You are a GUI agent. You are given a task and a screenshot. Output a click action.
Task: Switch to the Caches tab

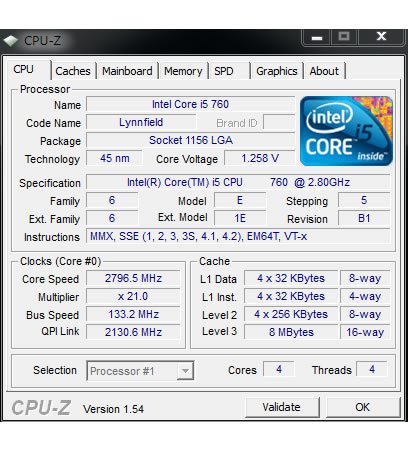click(73, 71)
